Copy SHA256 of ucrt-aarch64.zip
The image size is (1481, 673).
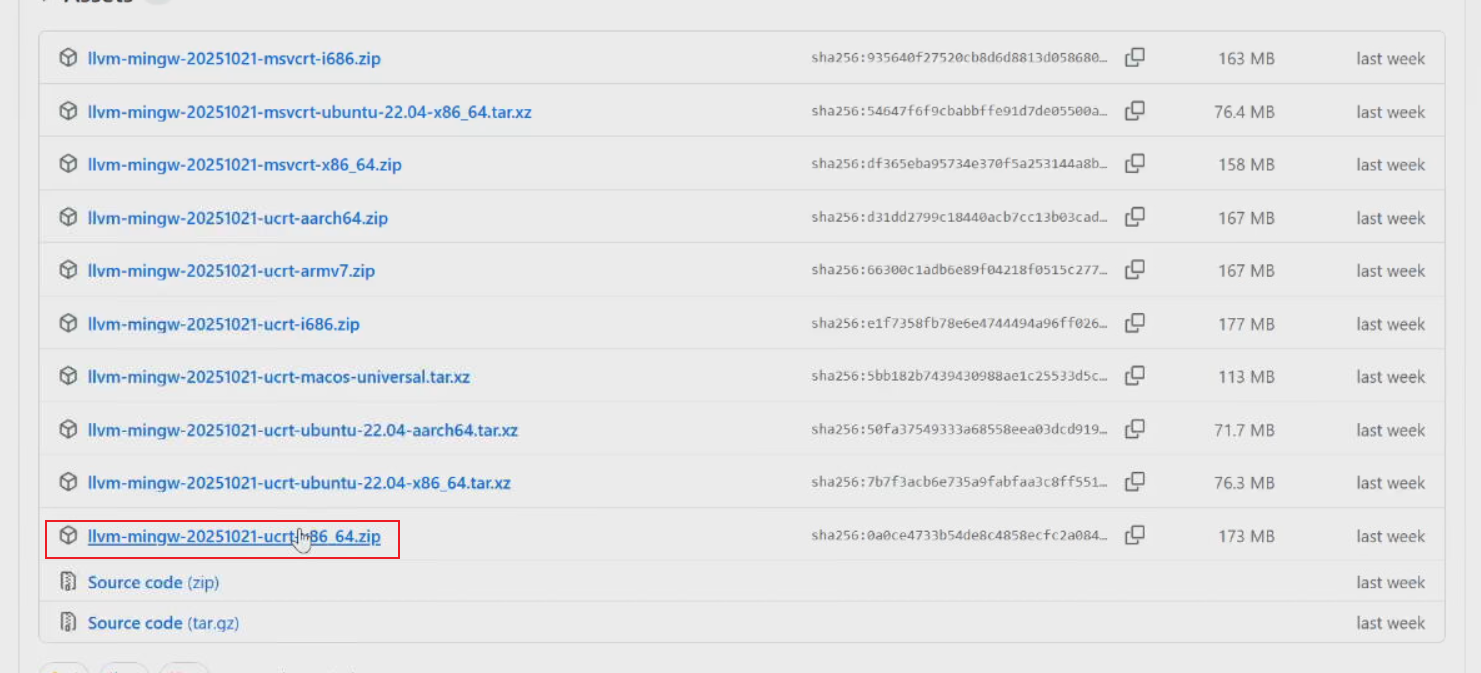(1134, 217)
